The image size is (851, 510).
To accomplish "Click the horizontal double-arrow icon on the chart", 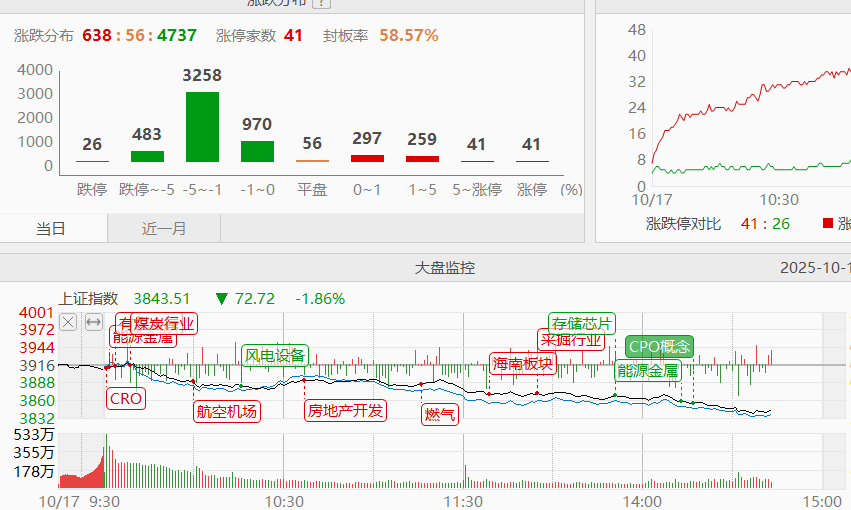I will coord(93,322).
